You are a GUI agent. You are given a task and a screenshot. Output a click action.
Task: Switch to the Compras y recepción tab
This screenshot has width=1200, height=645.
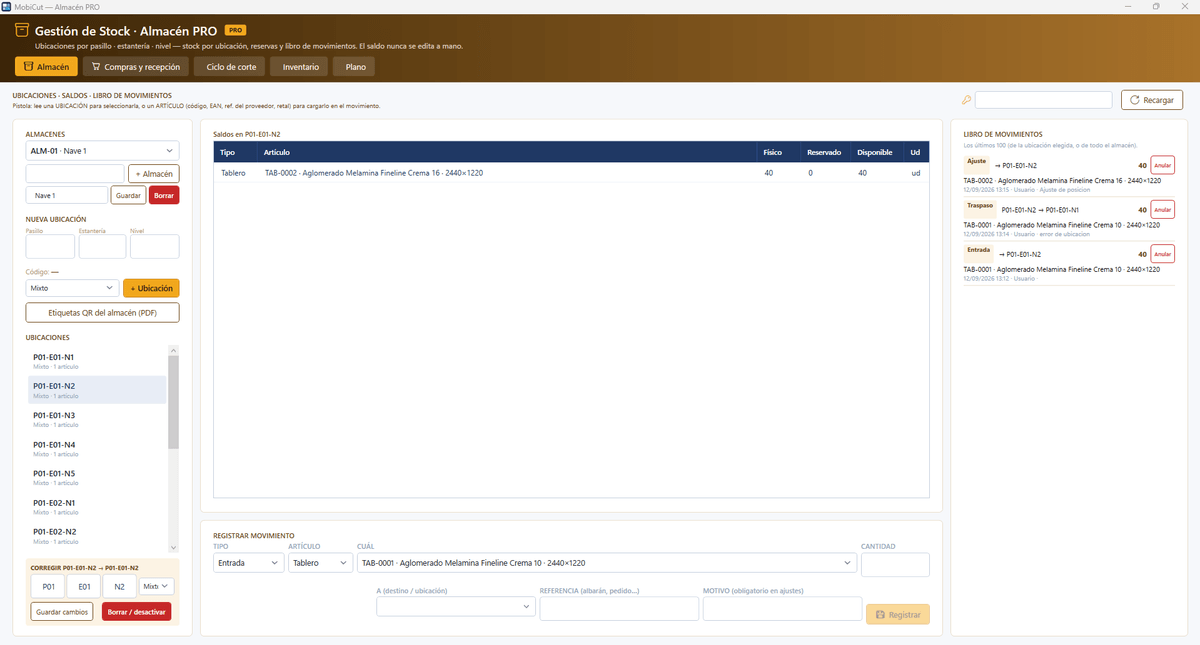pyautogui.click(x=135, y=67)
